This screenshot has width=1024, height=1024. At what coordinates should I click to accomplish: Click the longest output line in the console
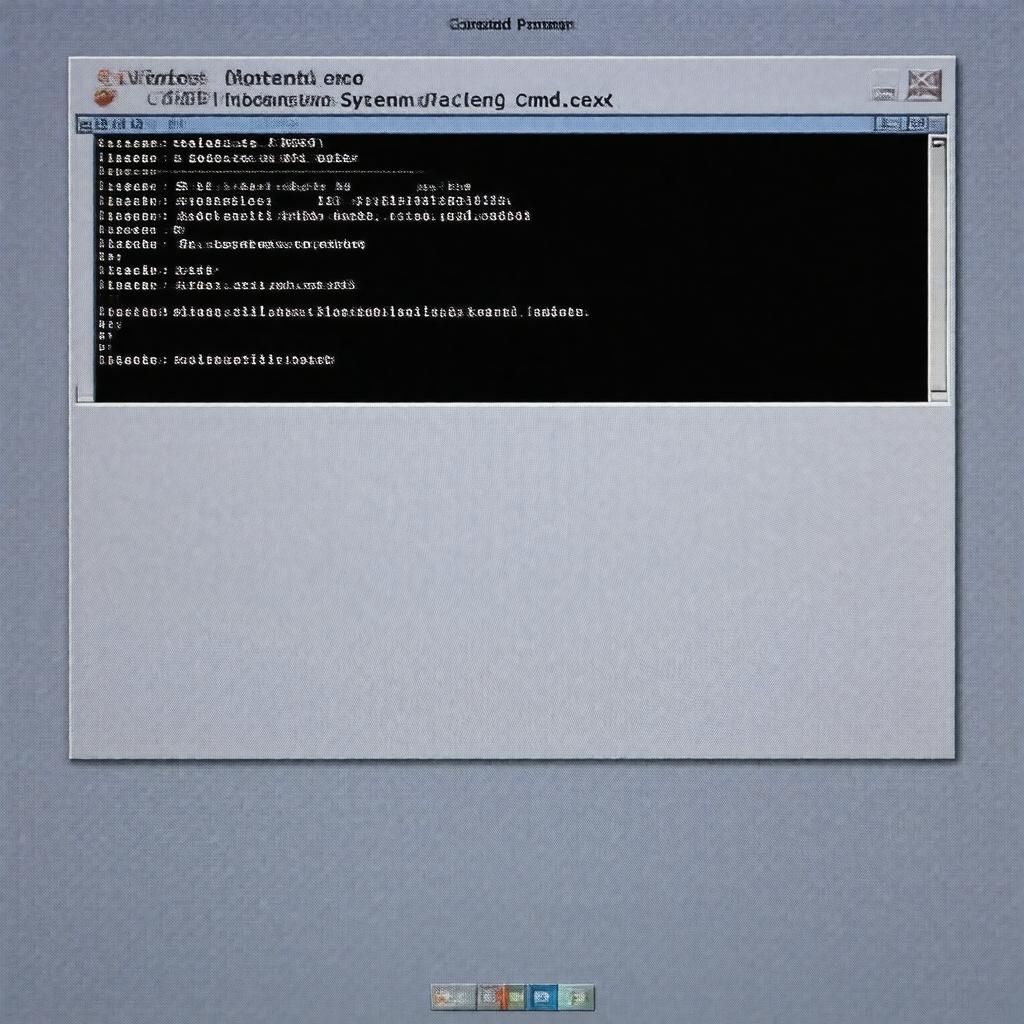[x=345, y=312]
